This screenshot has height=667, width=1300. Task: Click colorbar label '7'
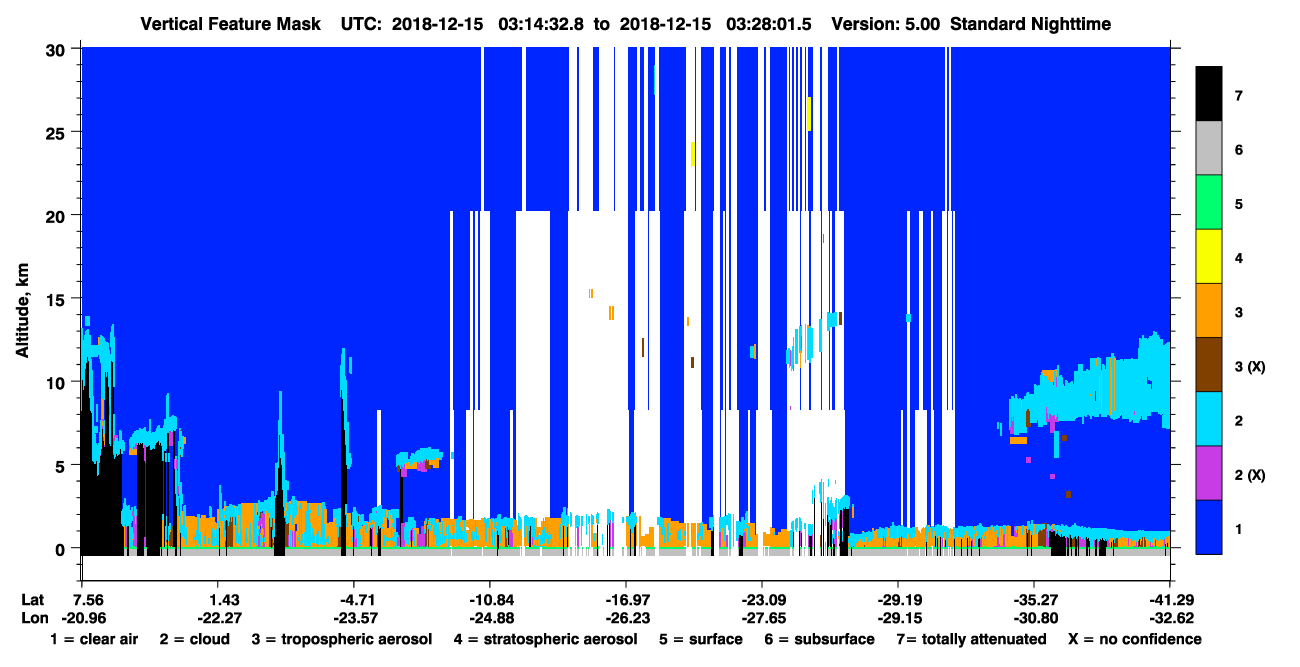click(x=1238, y=96)
